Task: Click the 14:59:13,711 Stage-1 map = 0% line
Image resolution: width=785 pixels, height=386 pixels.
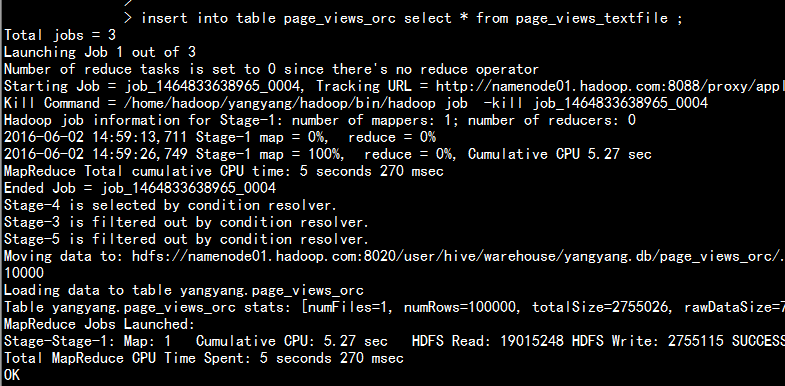Action: [220, 137]
